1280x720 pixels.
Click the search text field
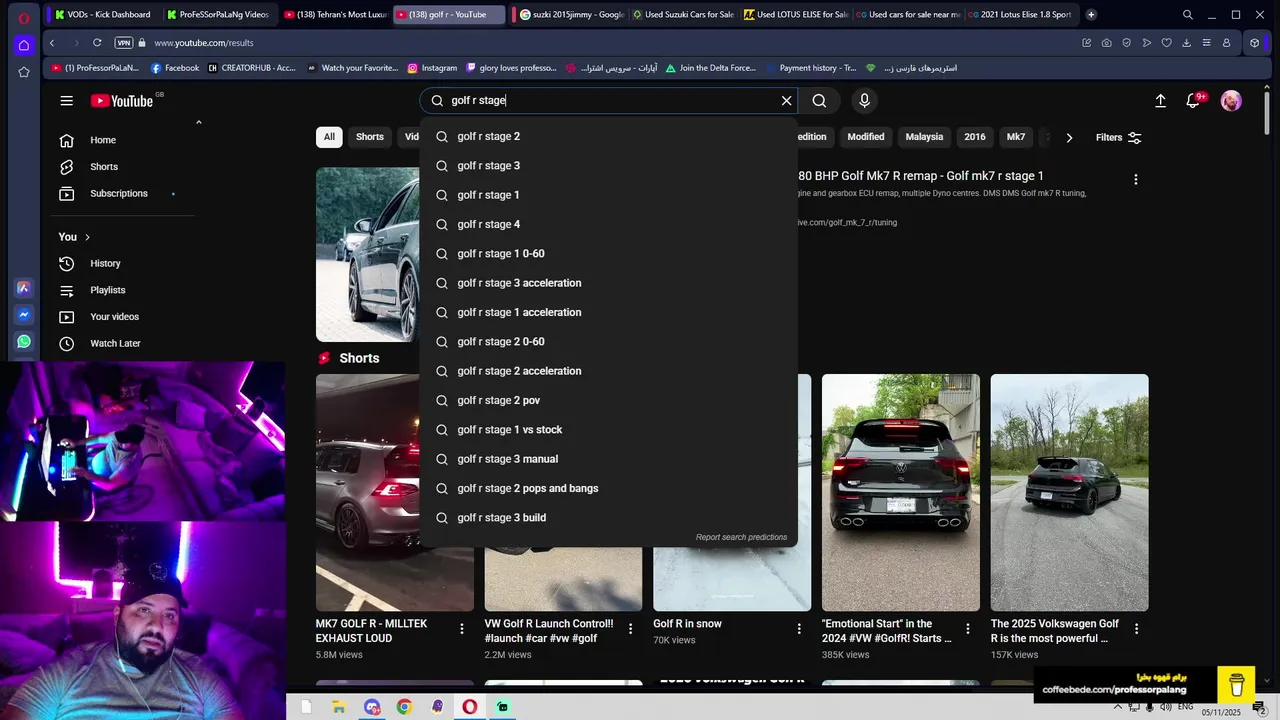point(611,101)
